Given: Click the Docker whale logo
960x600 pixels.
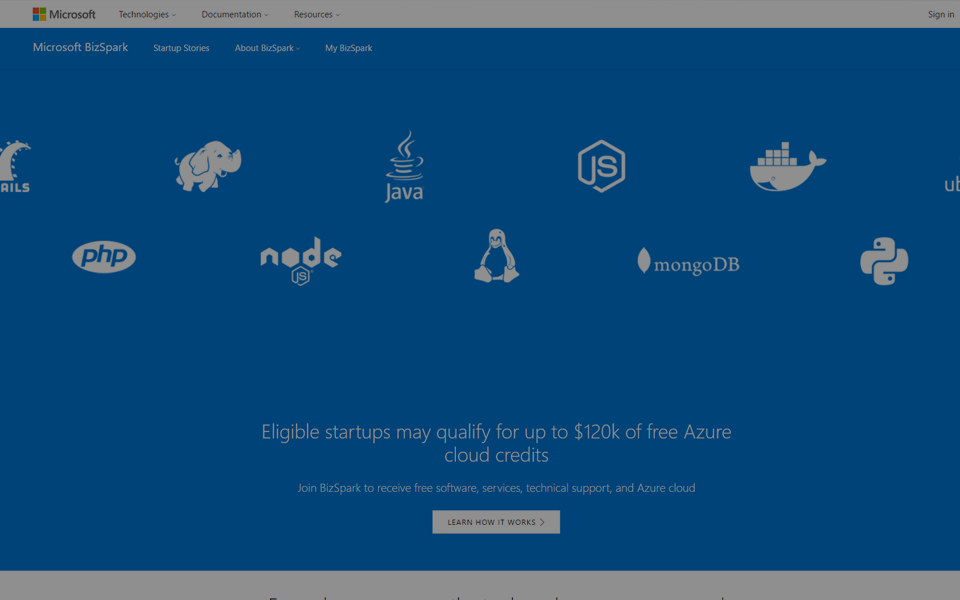Looking at the screenshot, I should (787, 167).
